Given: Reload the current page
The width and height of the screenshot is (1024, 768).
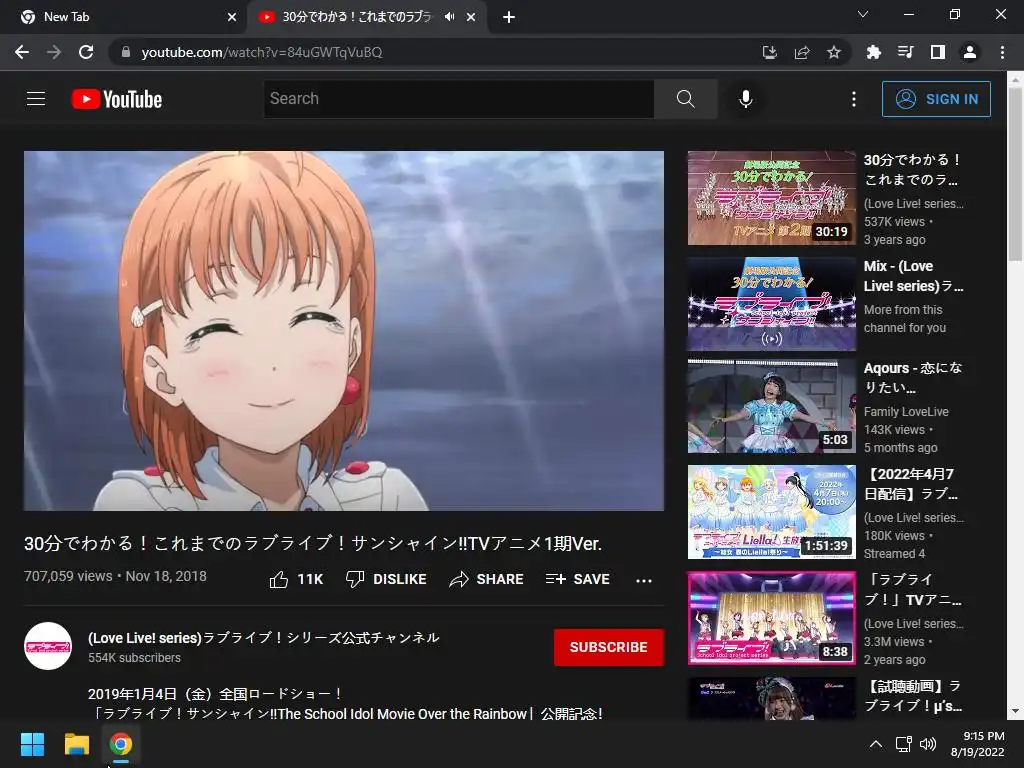Looking at the screenshot, I should pyautogui.click(x=86, y=52).
